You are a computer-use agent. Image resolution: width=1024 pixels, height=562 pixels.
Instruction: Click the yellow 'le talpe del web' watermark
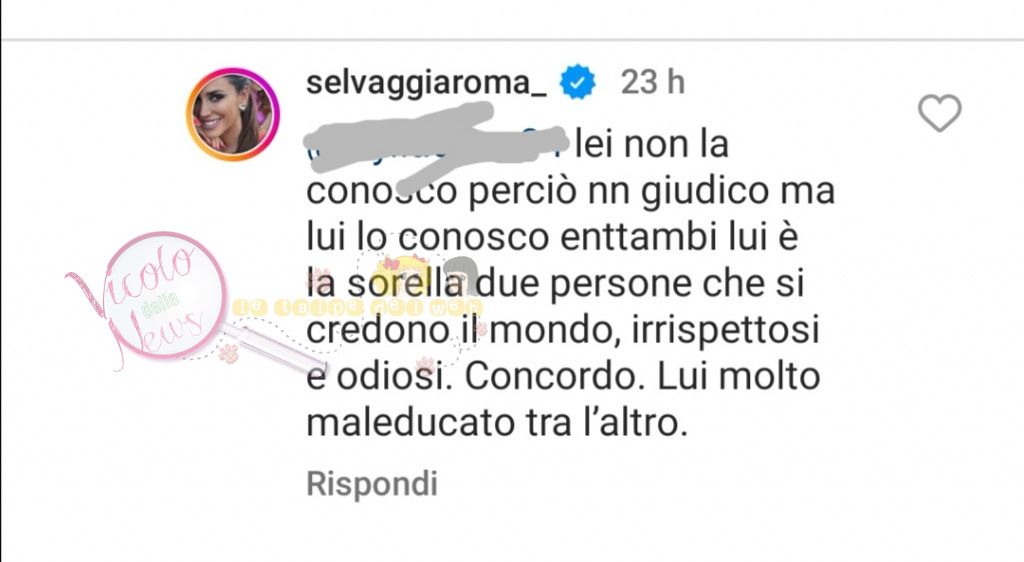(358, 307)
